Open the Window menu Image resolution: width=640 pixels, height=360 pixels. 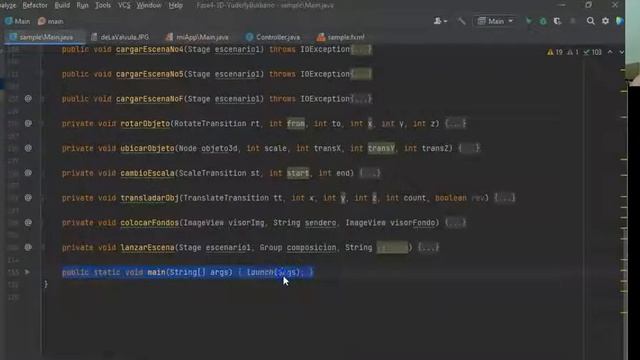pyautogui.click(x=149, y=5)
